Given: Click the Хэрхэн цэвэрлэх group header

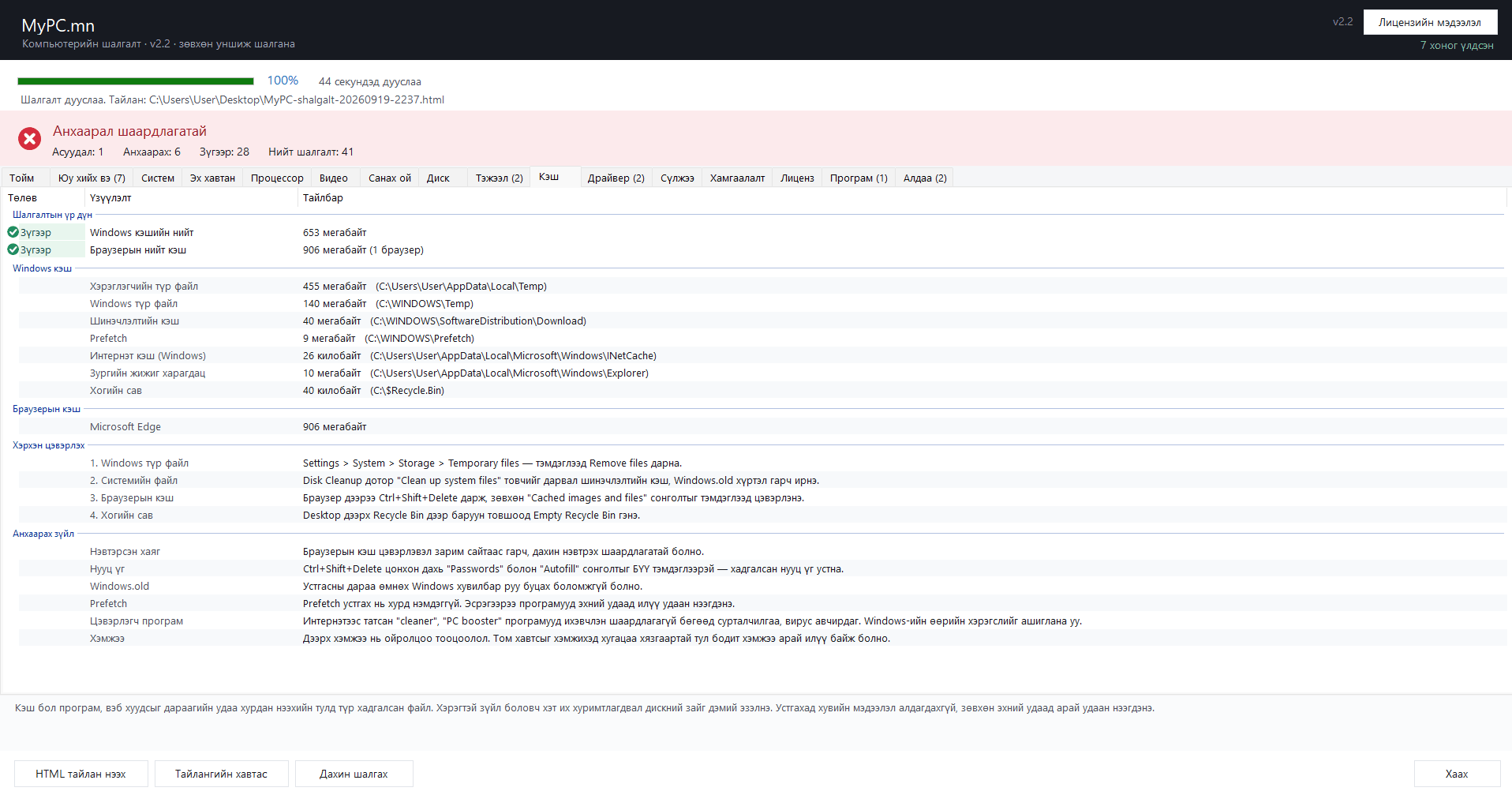Looking at the screenshot, I should 48,445.
